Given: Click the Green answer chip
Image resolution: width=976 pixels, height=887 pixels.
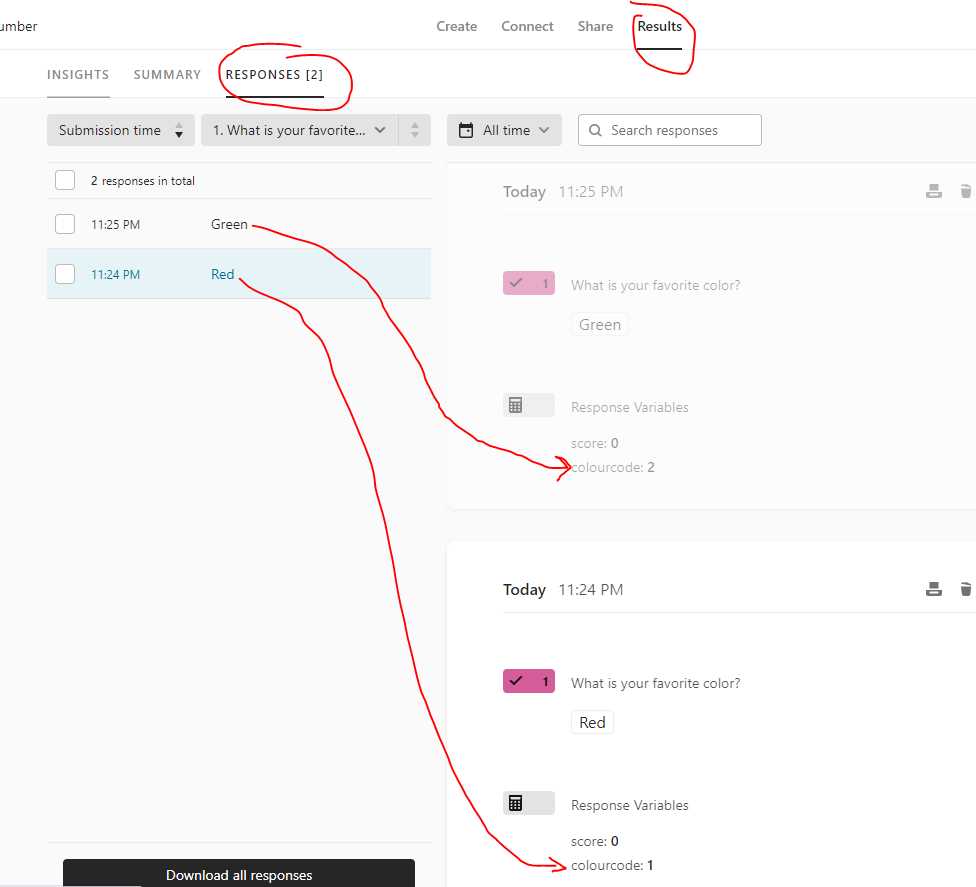Looking at the screenshot, I should (599, 324).
